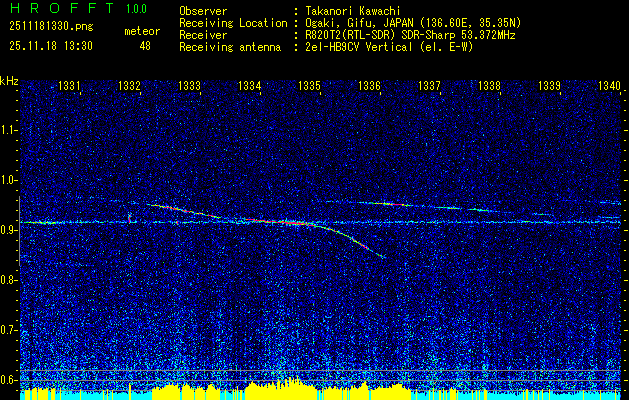Viewport: 629px width, 400px height.
Task: Select the filename 2511181330.png
Action: tap(51, 27)
